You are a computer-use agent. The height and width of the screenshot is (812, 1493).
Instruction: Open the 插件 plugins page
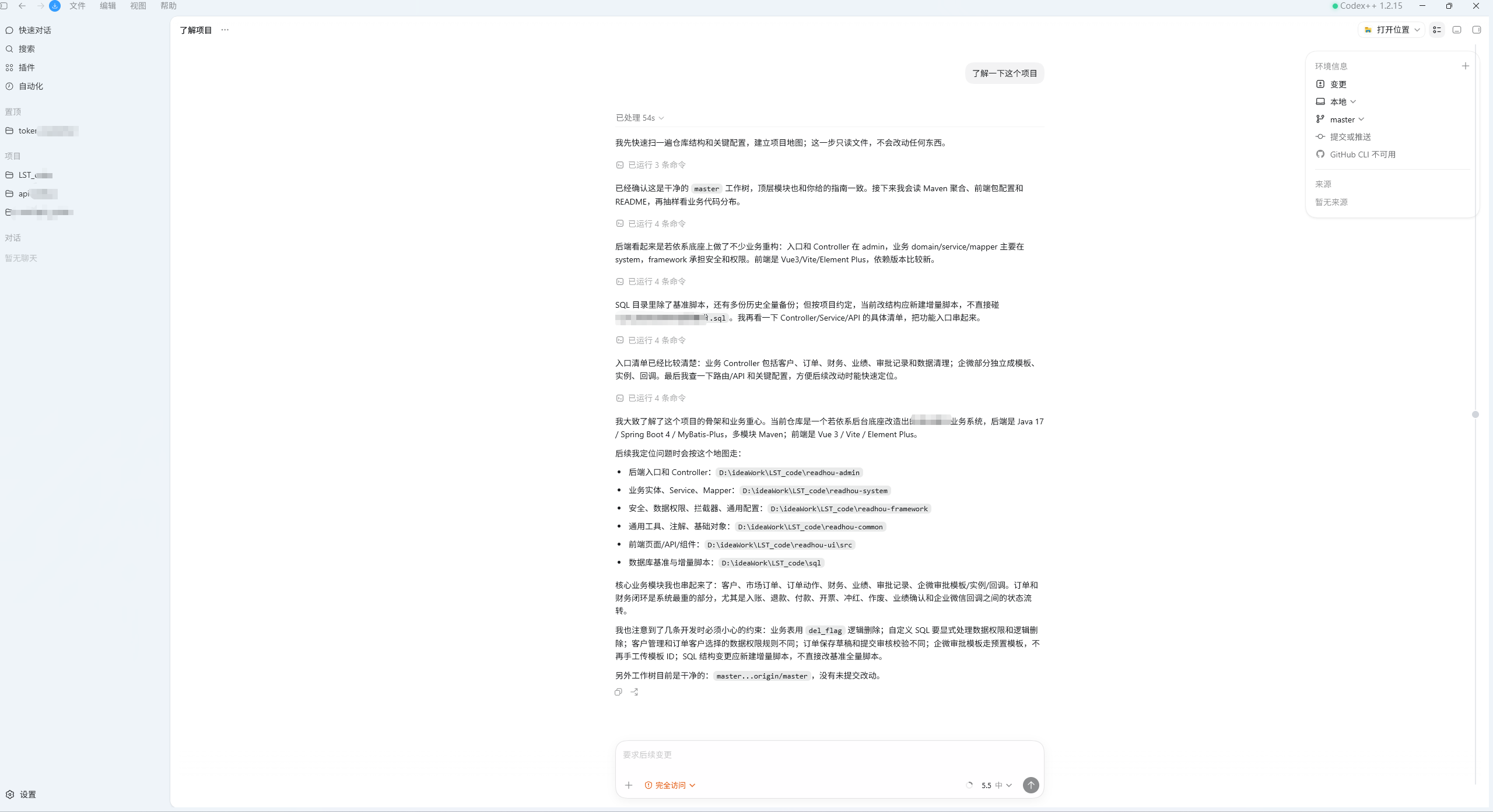coord(85,68)
